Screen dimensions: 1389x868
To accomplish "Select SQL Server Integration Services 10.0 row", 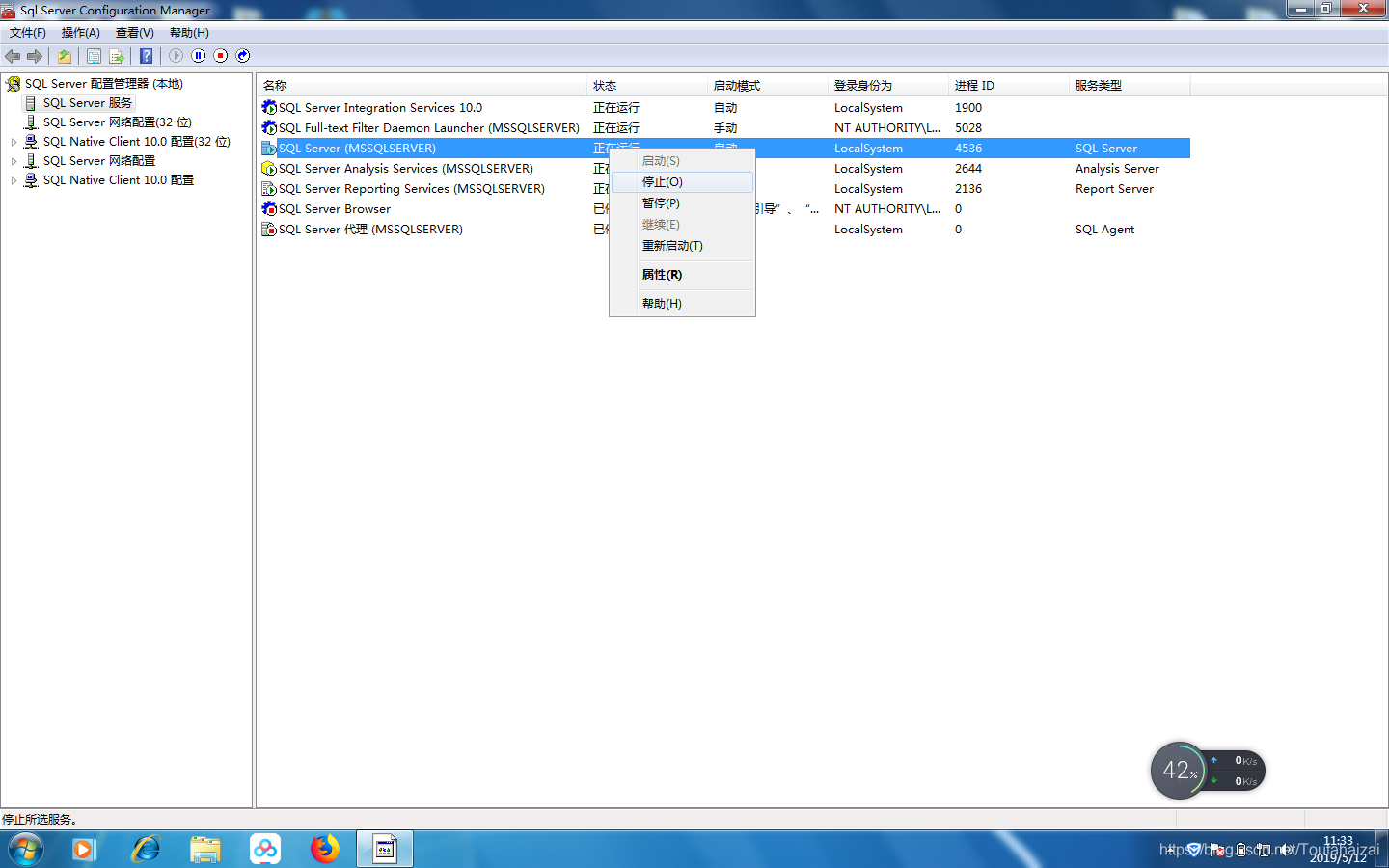I will coord(724,108).
